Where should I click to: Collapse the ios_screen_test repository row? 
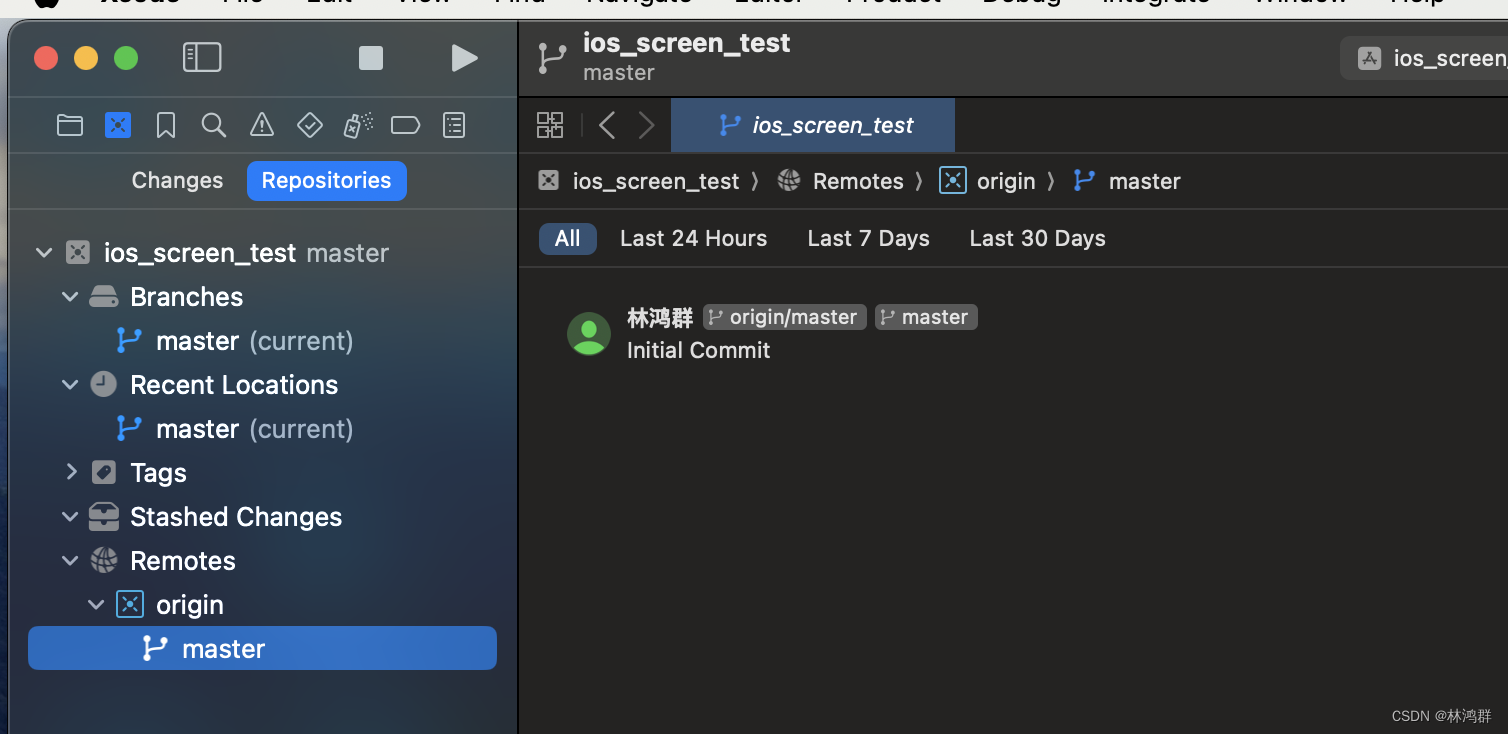coord(44,253)
